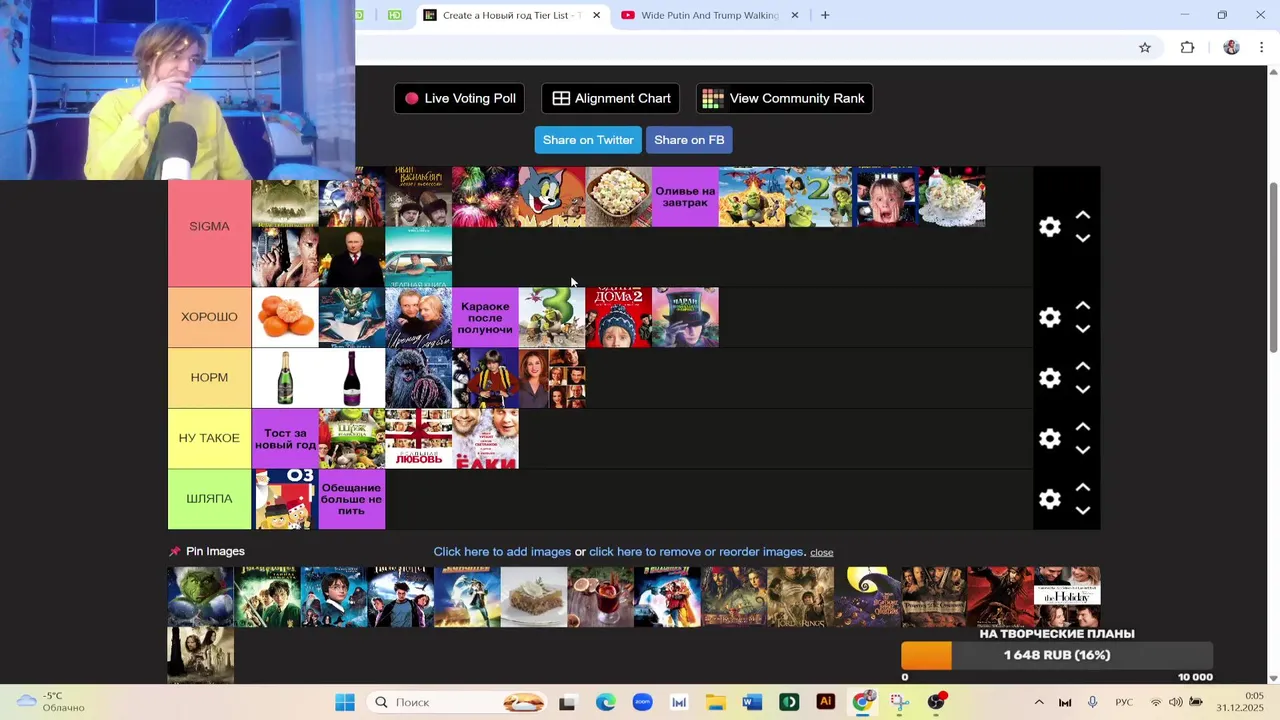
Task: Pick the mulled wine thumbnail in tray
Action: pos(600,597)
